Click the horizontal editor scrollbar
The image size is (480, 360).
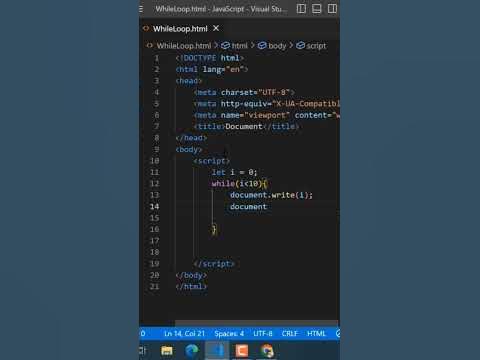[x=257, y=323]
